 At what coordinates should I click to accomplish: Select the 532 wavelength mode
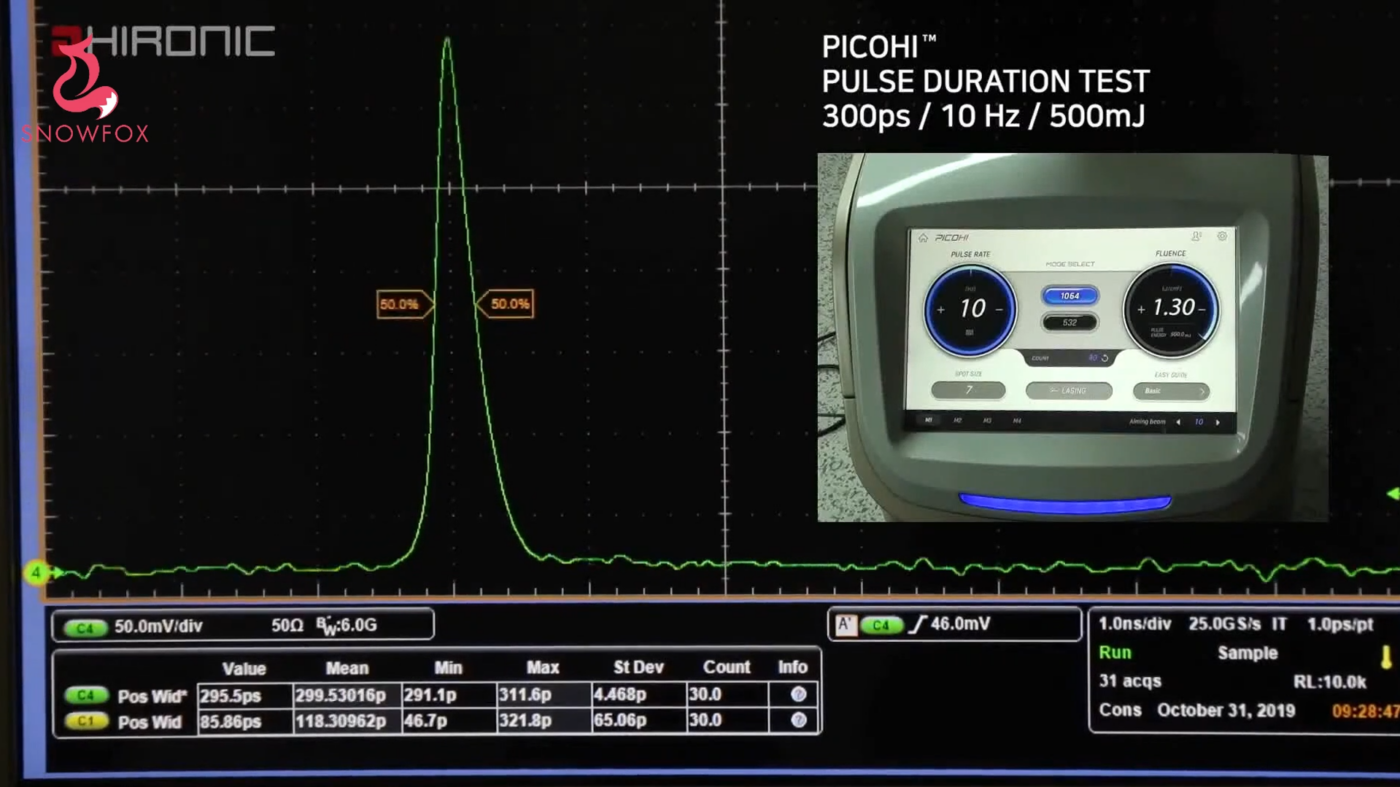[1070, 323]
